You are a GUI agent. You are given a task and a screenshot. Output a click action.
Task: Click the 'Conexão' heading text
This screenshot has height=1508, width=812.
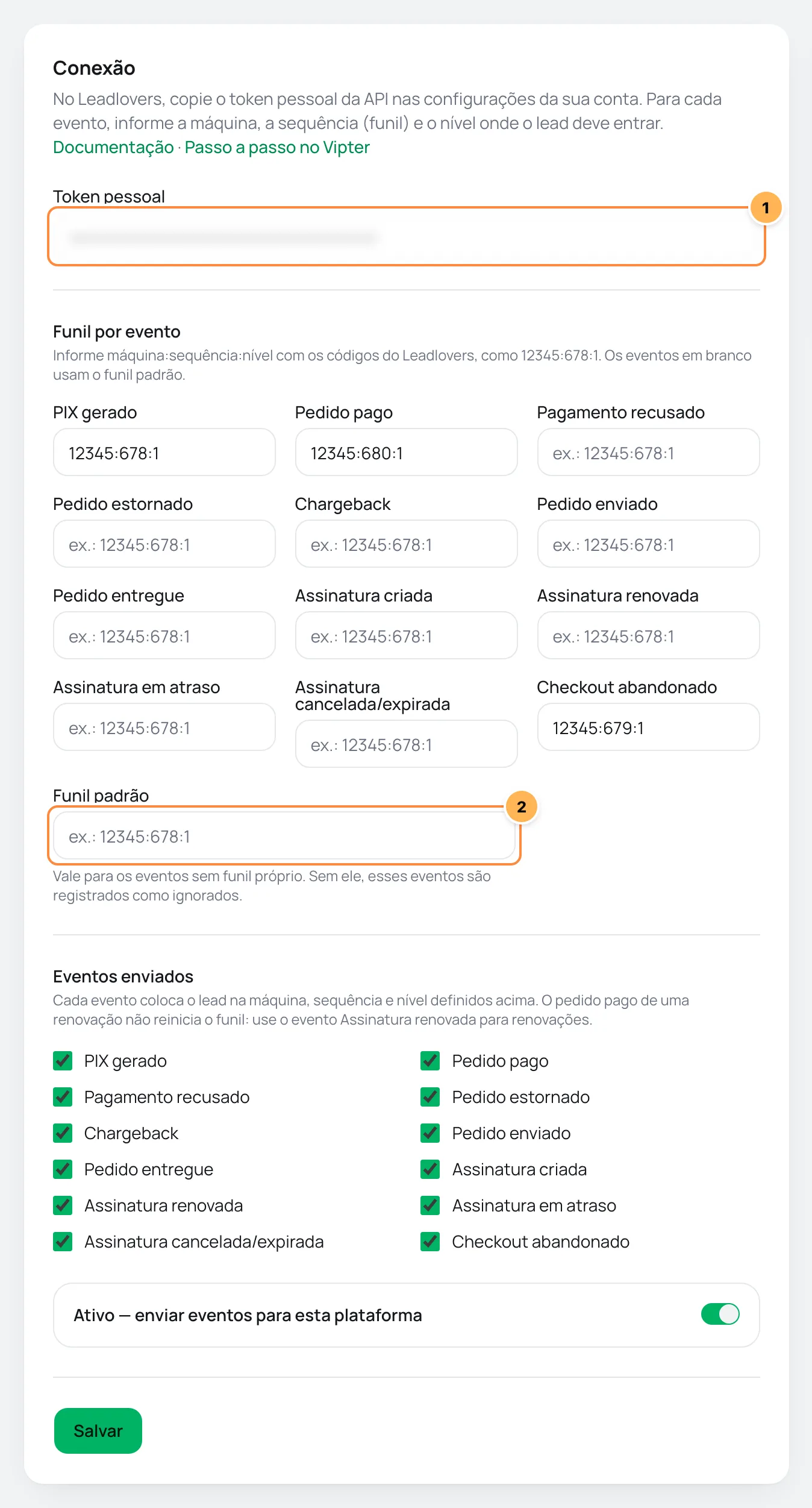pos(94,68)
